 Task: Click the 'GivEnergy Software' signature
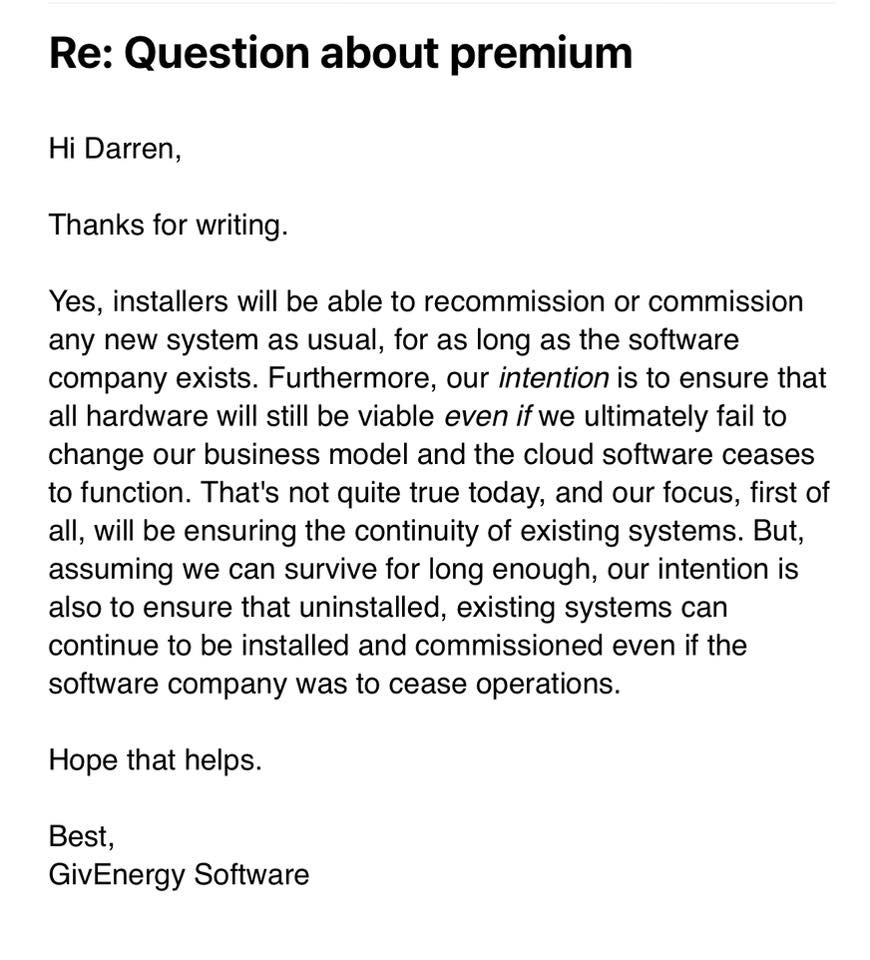click(x=179, y=874)
